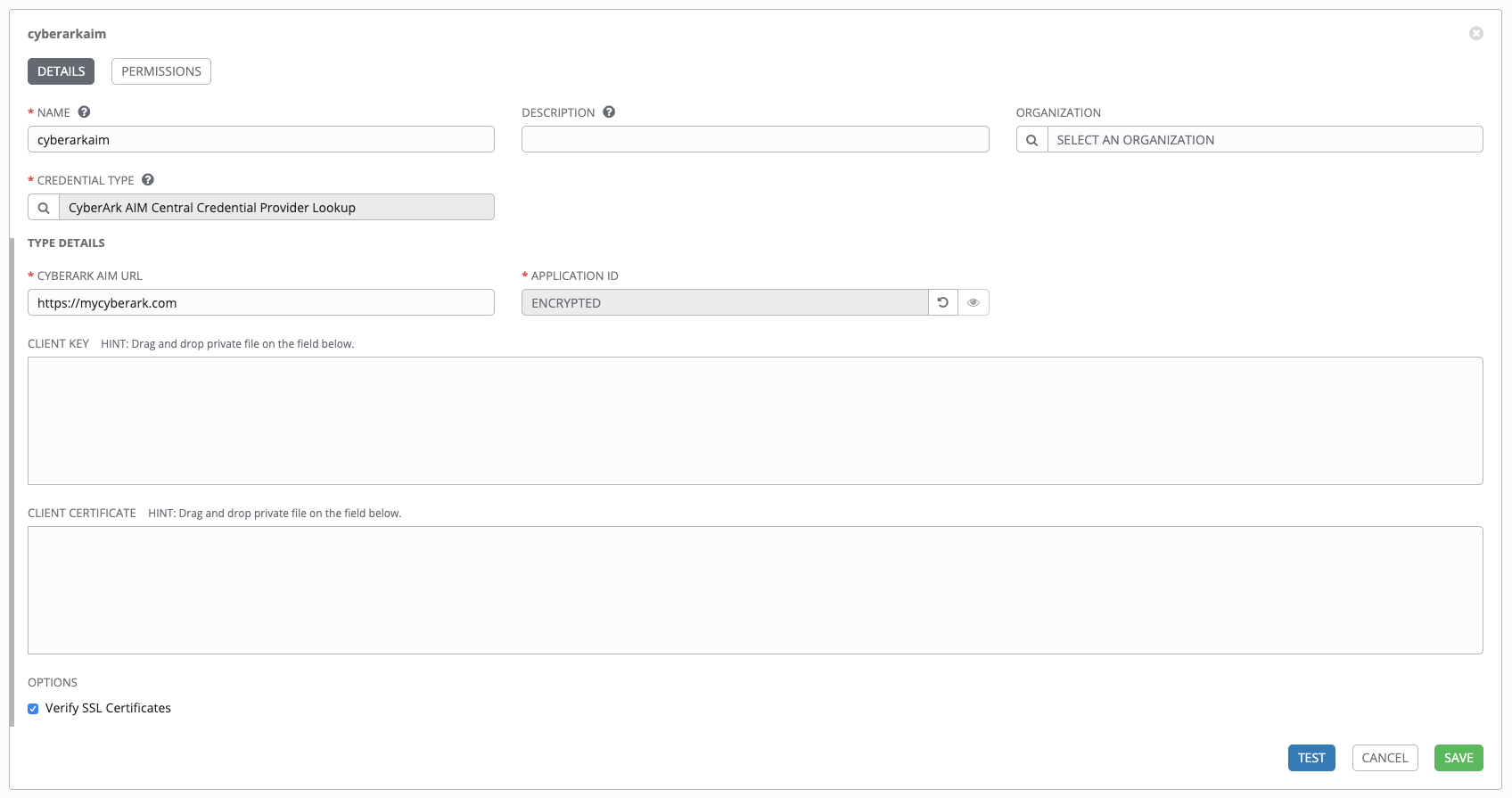Open organization lookup search icon
Screen dimensions: 1512x798
coord(1031,140)
